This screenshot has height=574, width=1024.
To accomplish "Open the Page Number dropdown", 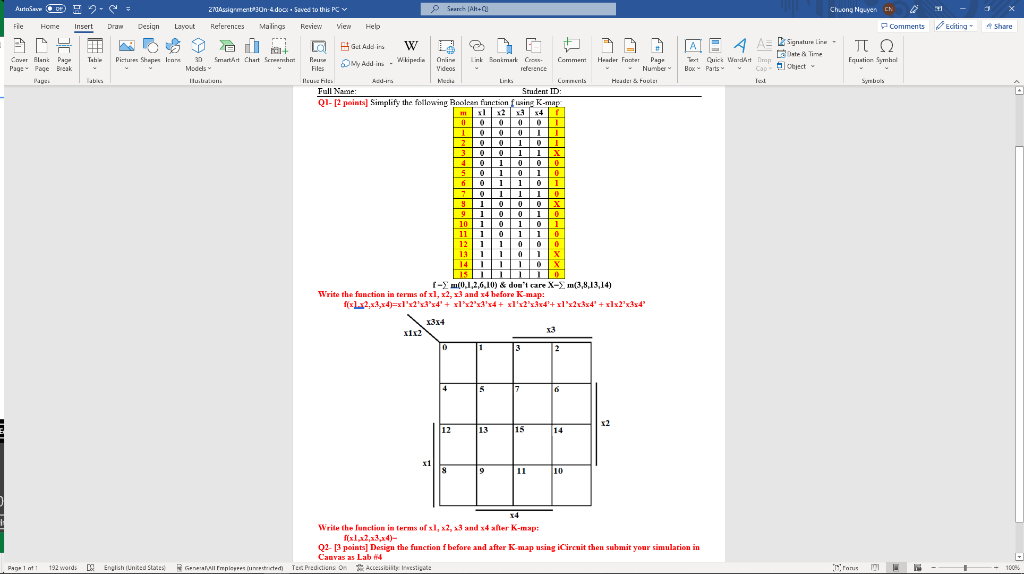I will click(x=657, y=55).
